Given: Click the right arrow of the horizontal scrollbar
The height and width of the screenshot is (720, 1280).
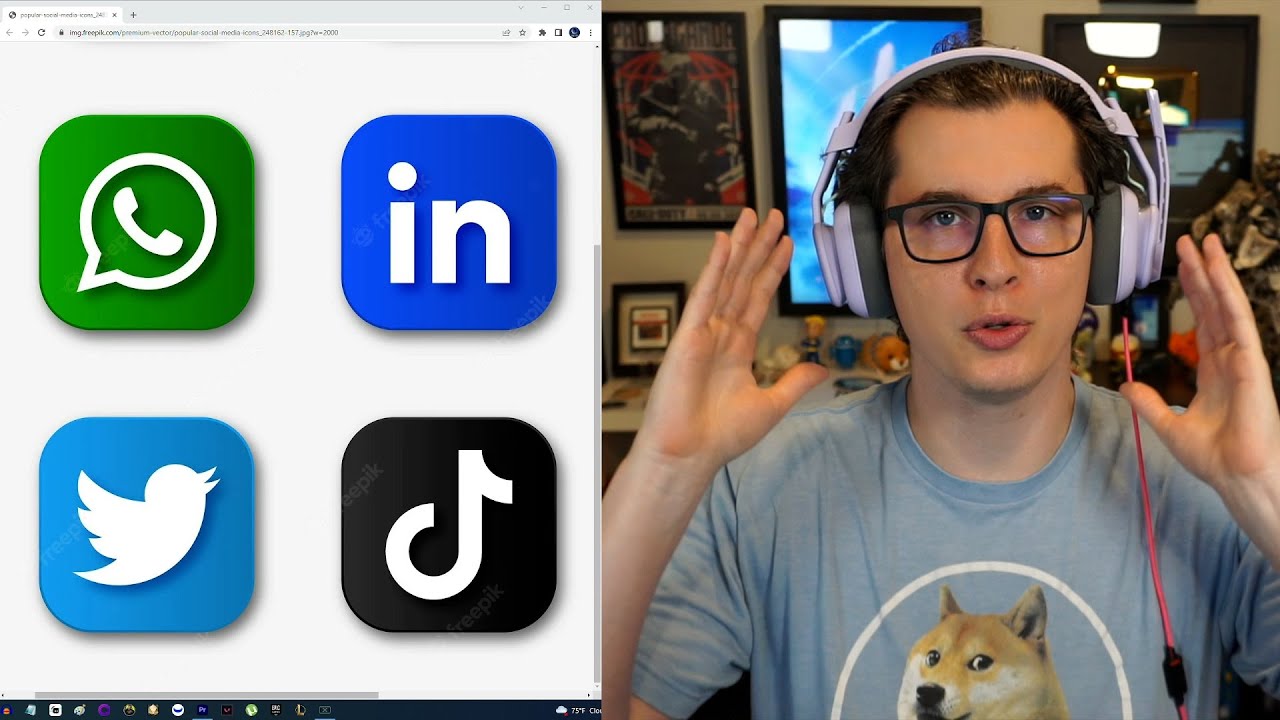Looking at the screenshot, I should tap(589, 695).
